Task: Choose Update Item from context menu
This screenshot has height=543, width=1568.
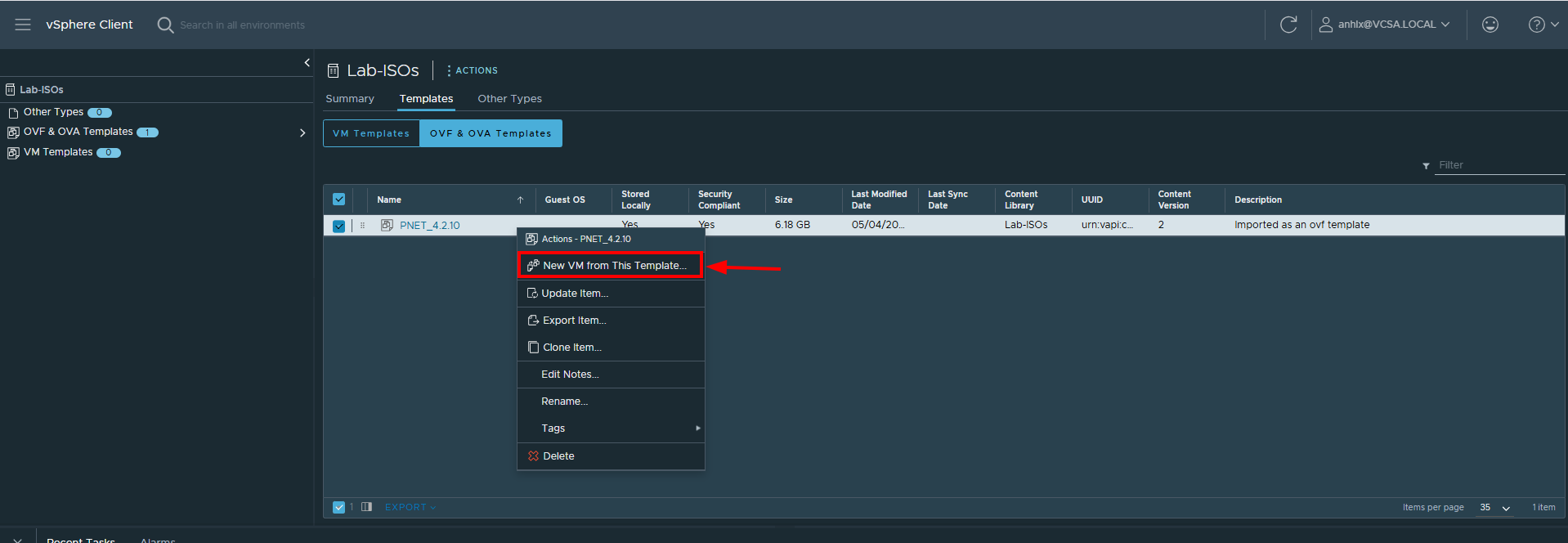Action: point(611,294)
